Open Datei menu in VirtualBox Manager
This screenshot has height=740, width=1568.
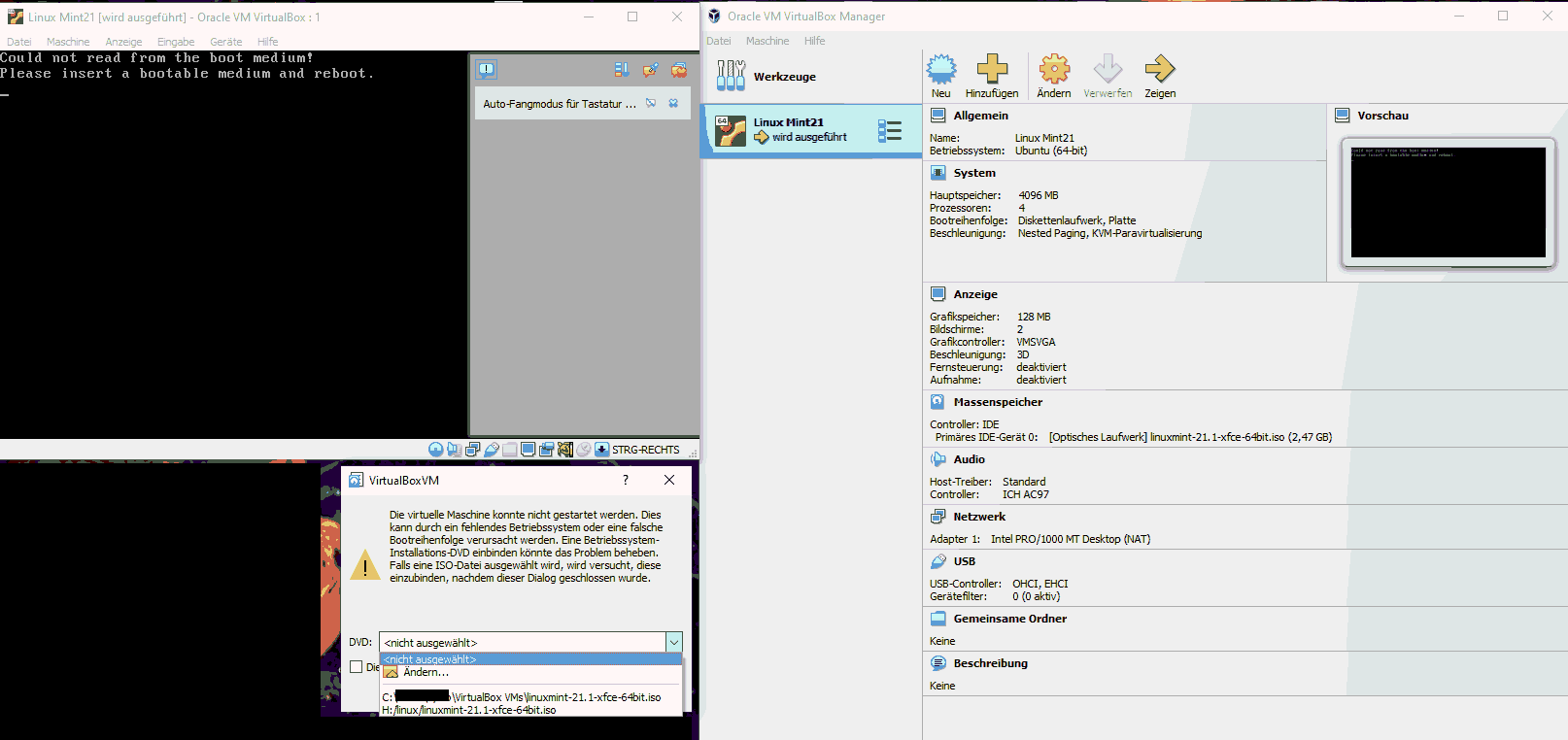pyautogui.click(x=719, y=41)
